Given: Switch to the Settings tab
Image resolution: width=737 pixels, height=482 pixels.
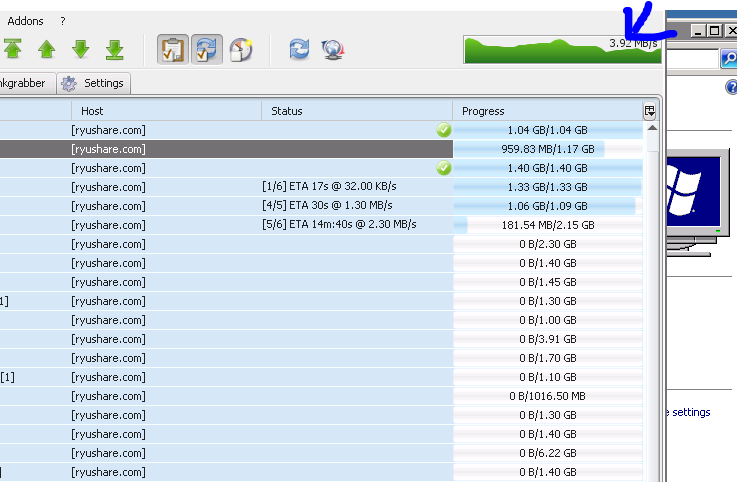Looking at the screenshot, I should point(94,83).
